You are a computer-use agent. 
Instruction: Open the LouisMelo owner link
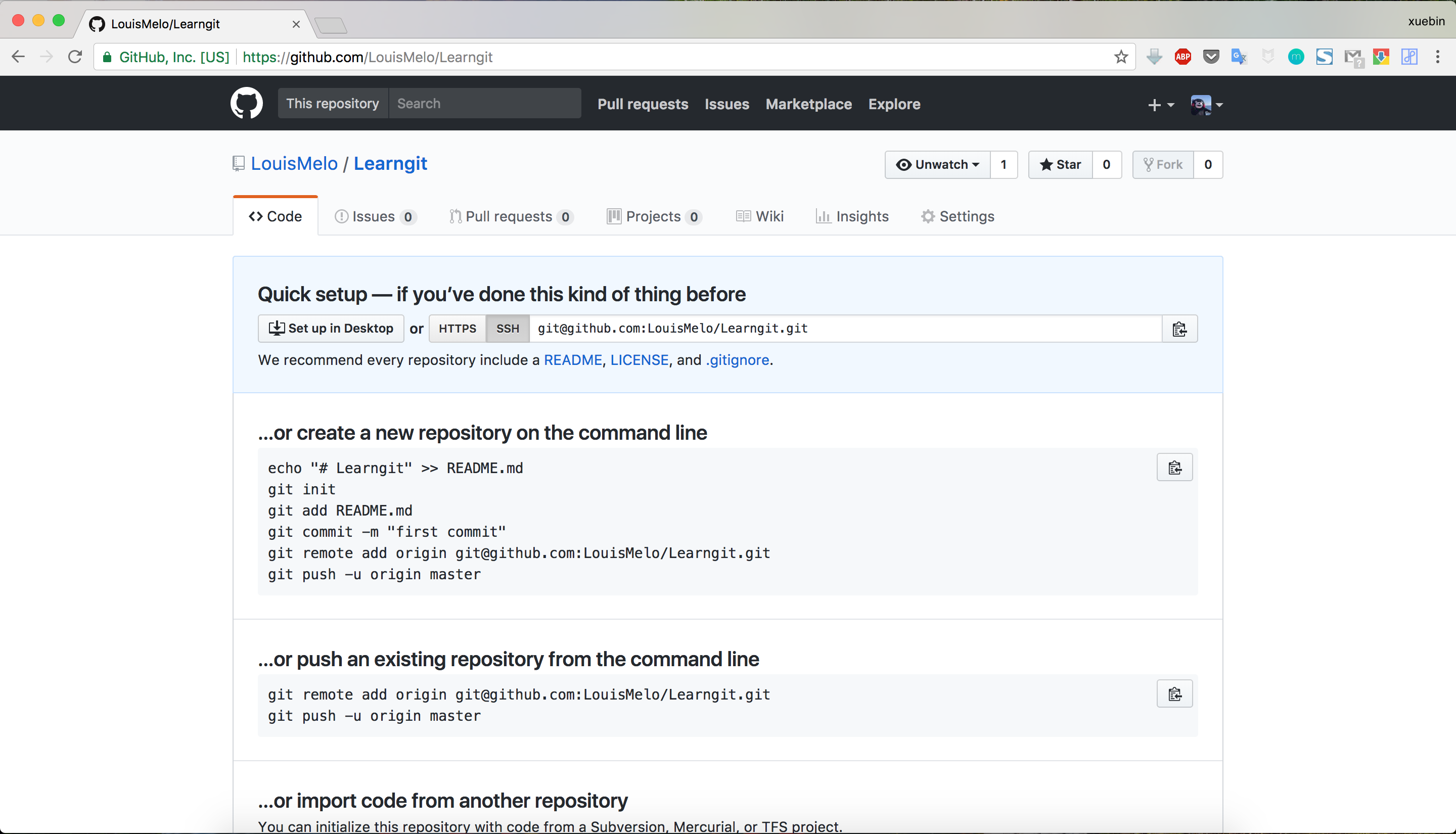294,164
